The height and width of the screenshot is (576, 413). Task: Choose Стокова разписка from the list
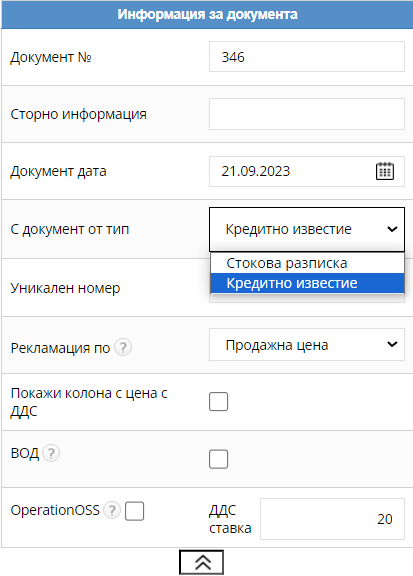pos(307,263)
